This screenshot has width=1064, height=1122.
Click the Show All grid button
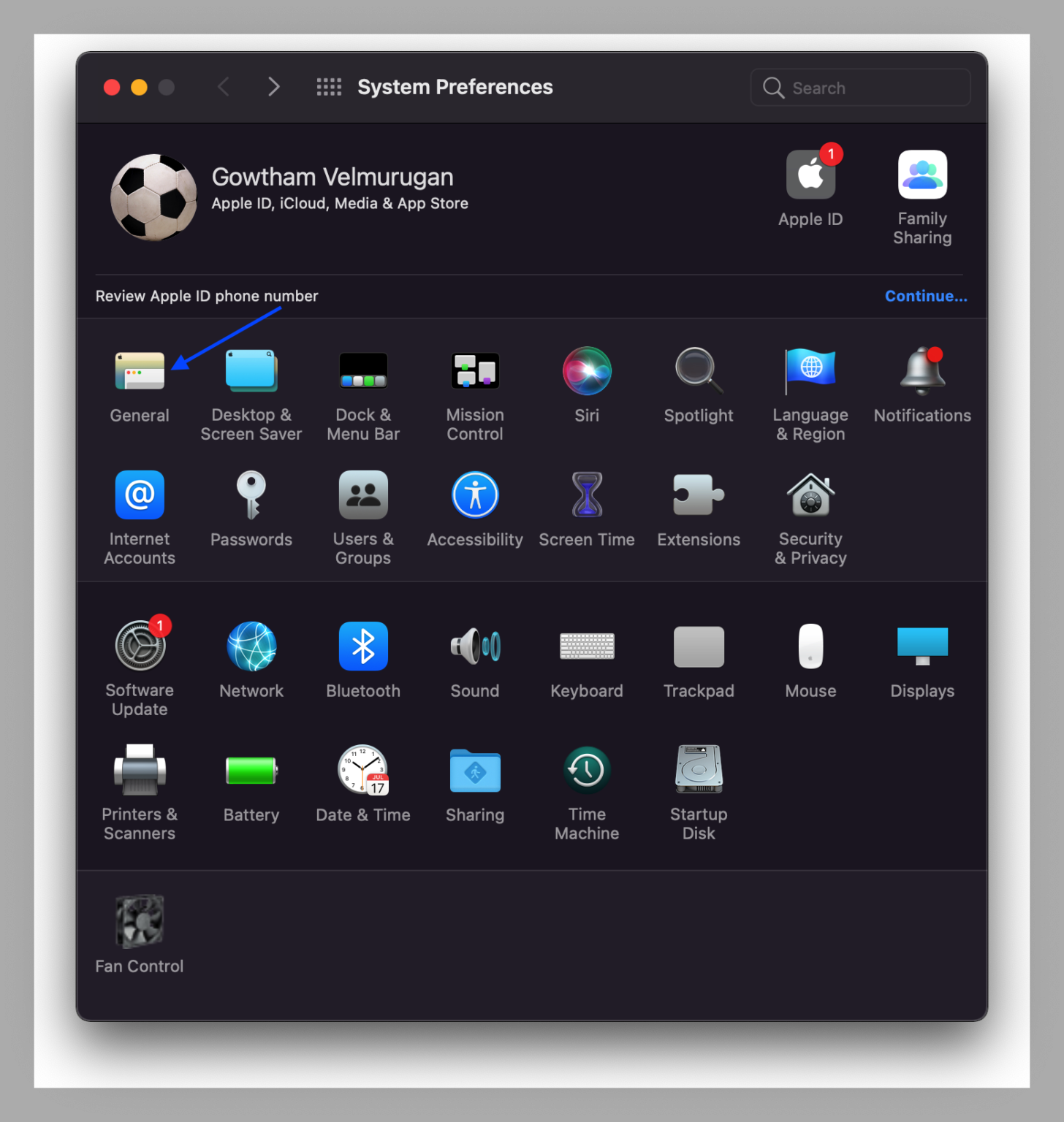(x=329, y=87)
